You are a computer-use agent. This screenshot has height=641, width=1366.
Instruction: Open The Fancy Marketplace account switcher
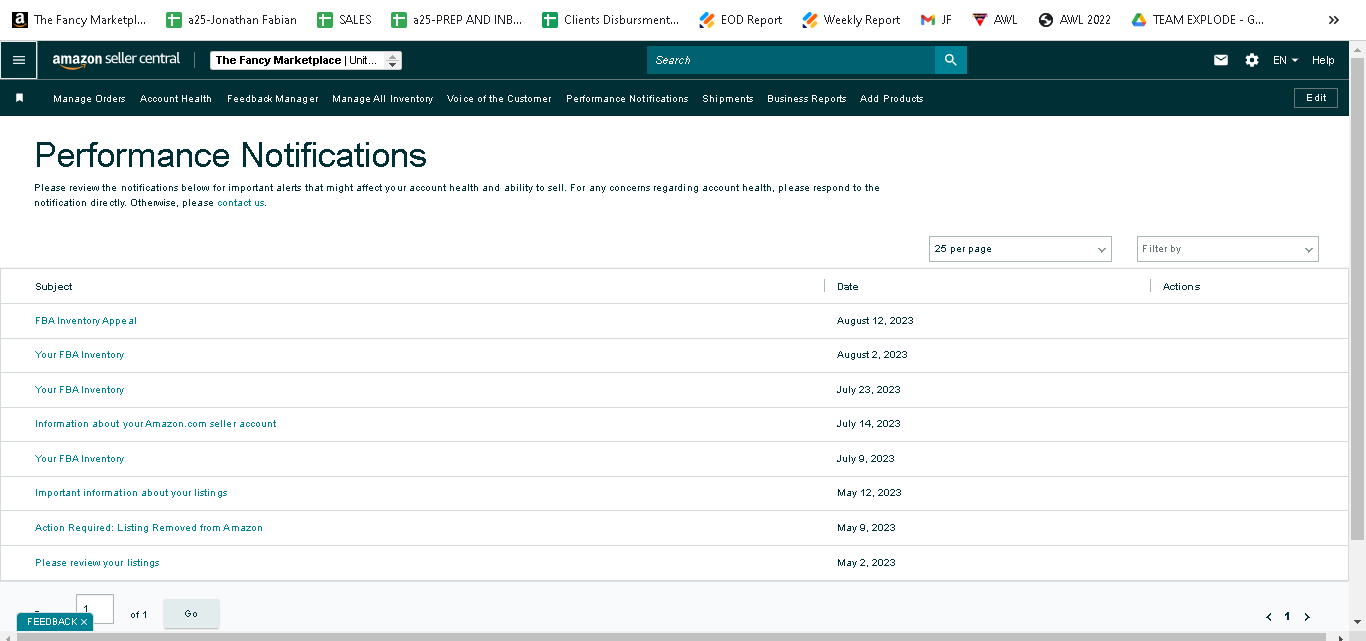point(306,60)
